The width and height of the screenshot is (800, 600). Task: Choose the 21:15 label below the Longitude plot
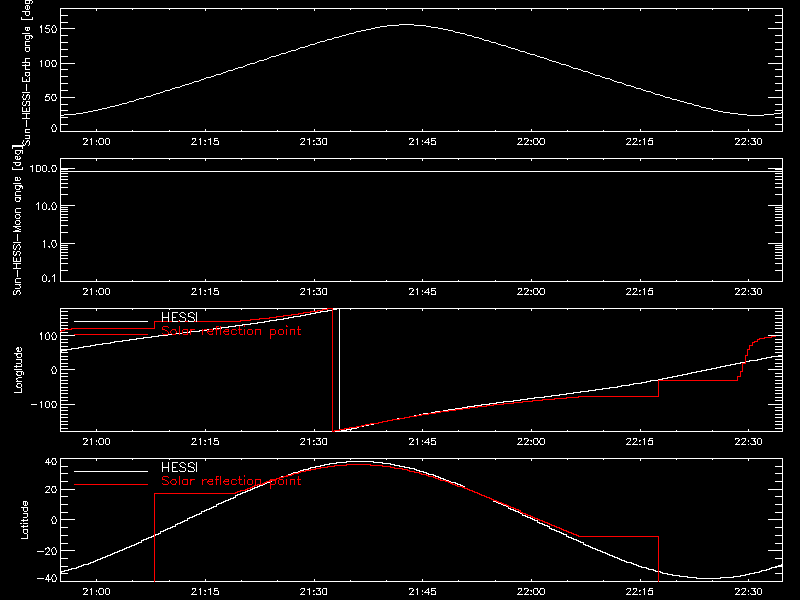(205, 442)
